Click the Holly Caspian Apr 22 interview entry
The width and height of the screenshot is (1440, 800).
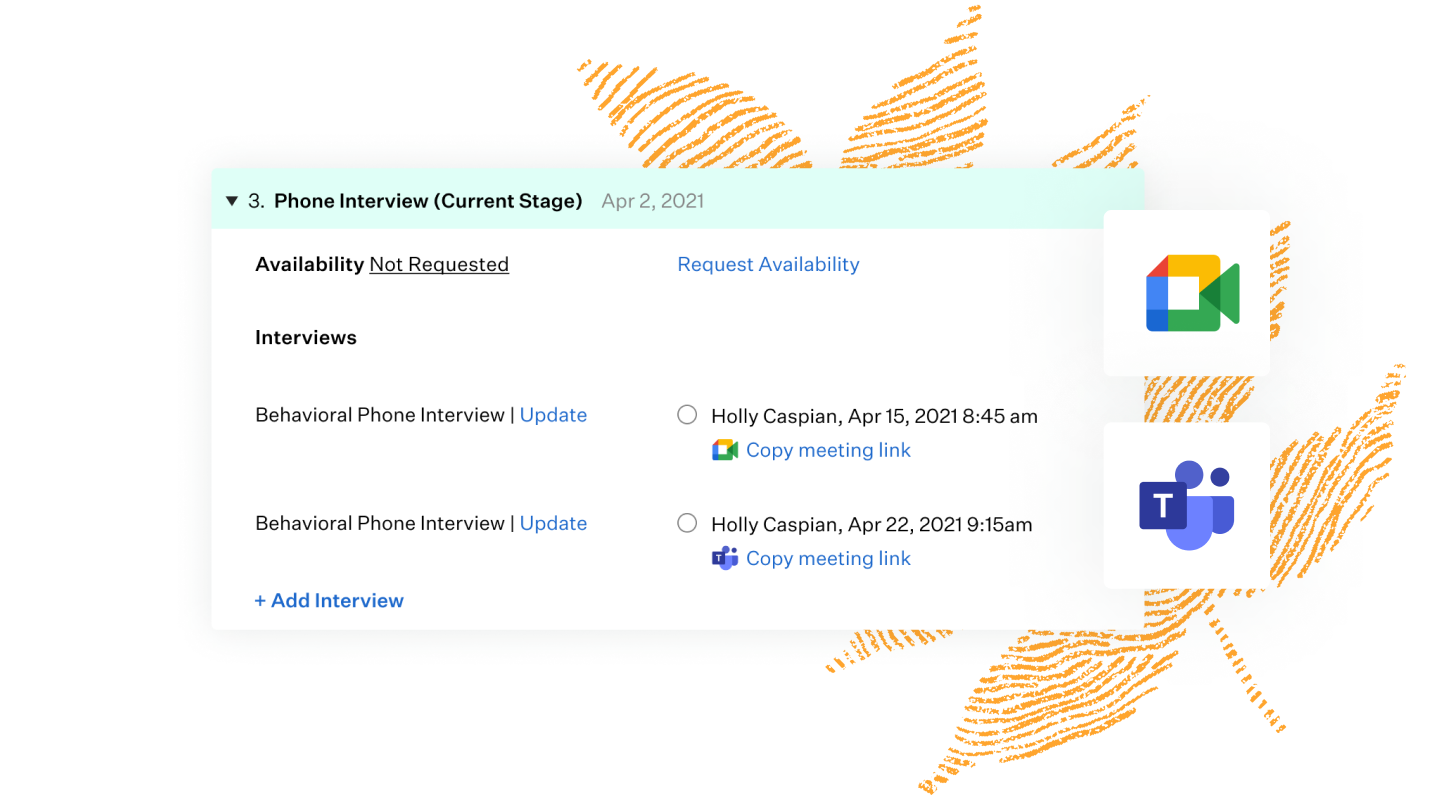pos(871,524)
